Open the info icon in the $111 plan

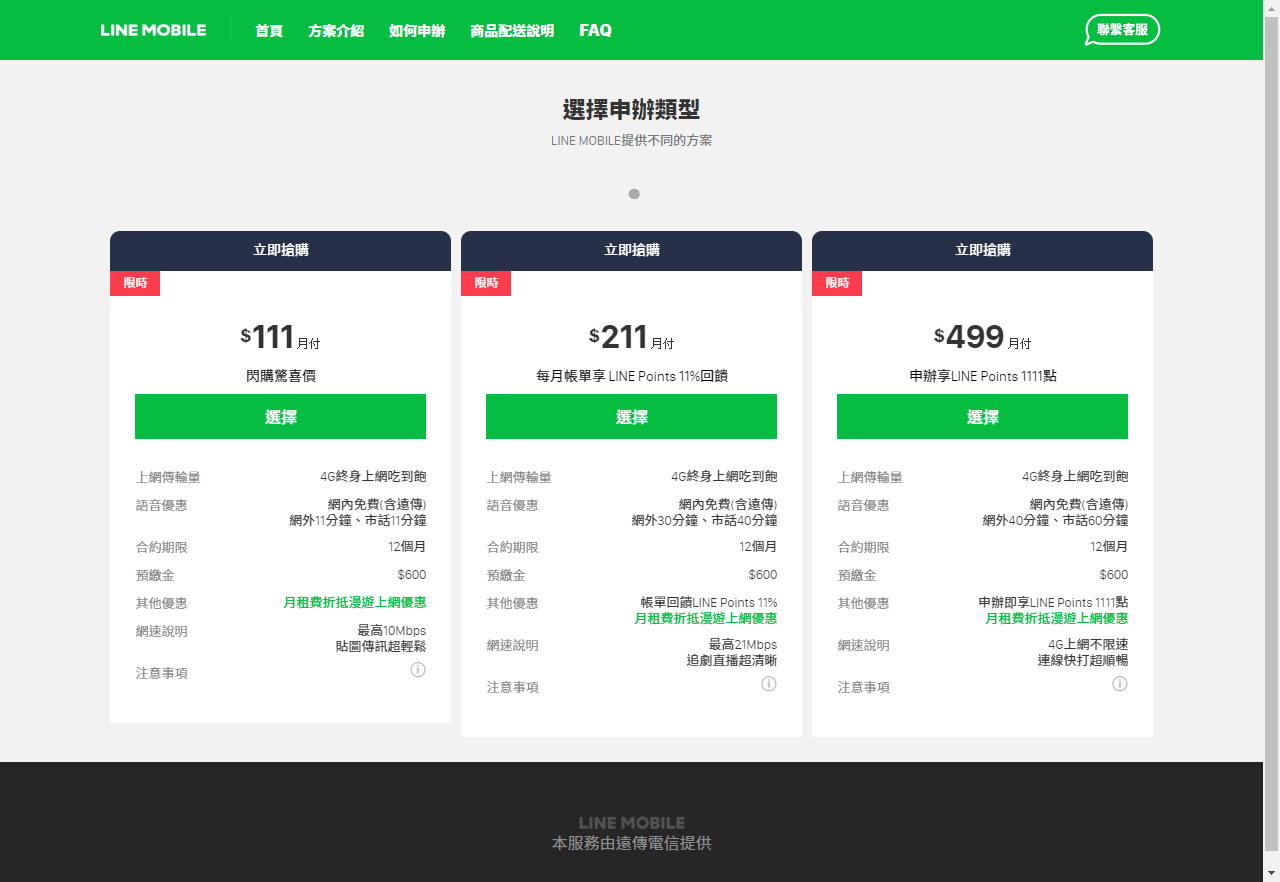pos(418,670)
